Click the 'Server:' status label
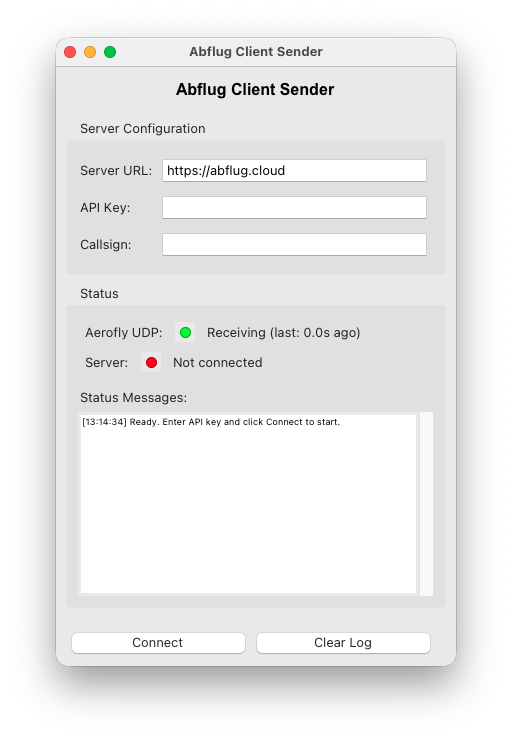 (107, 362)
